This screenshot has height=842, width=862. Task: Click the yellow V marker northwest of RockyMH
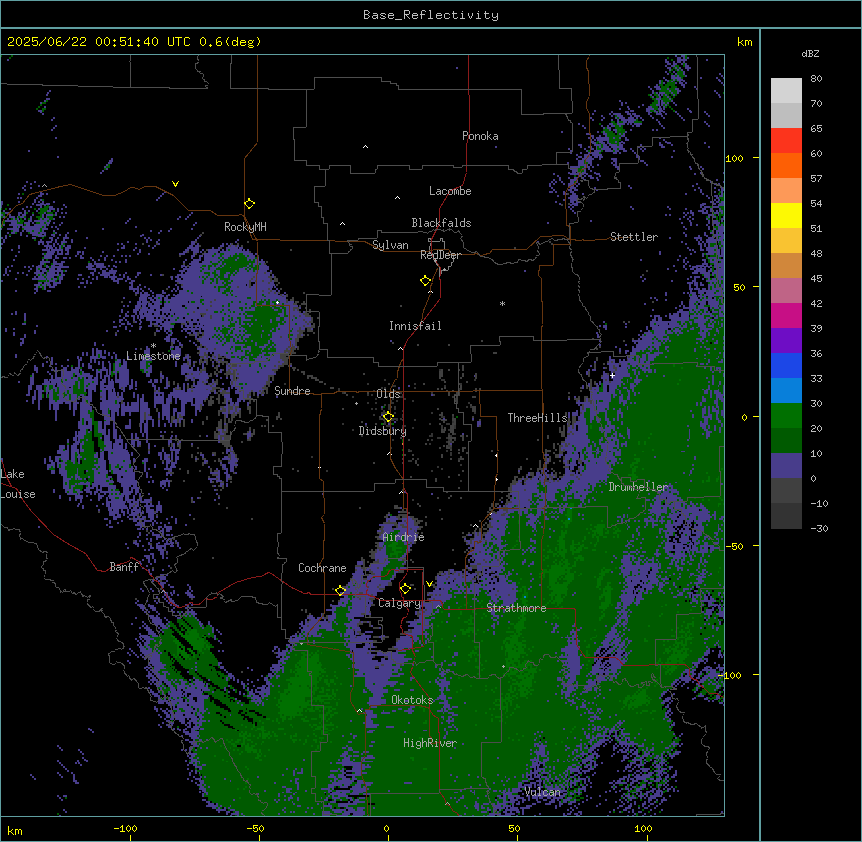(x=175, y=184)
